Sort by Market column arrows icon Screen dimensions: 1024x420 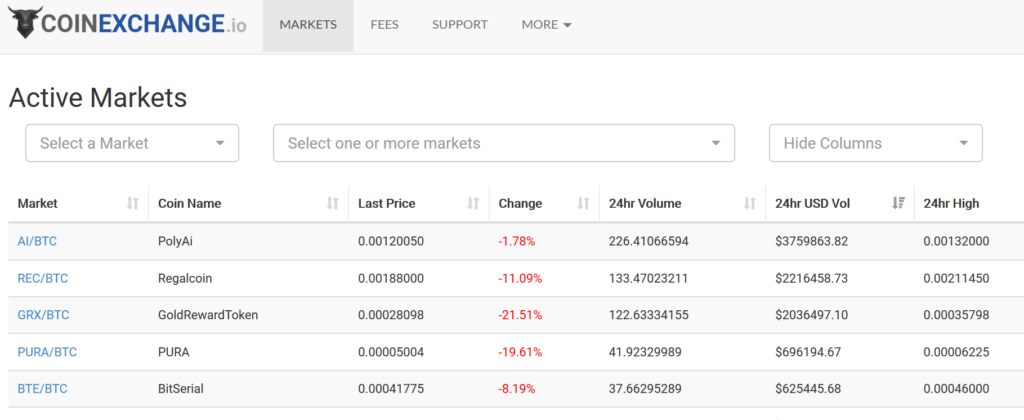(x=133, y=203)
